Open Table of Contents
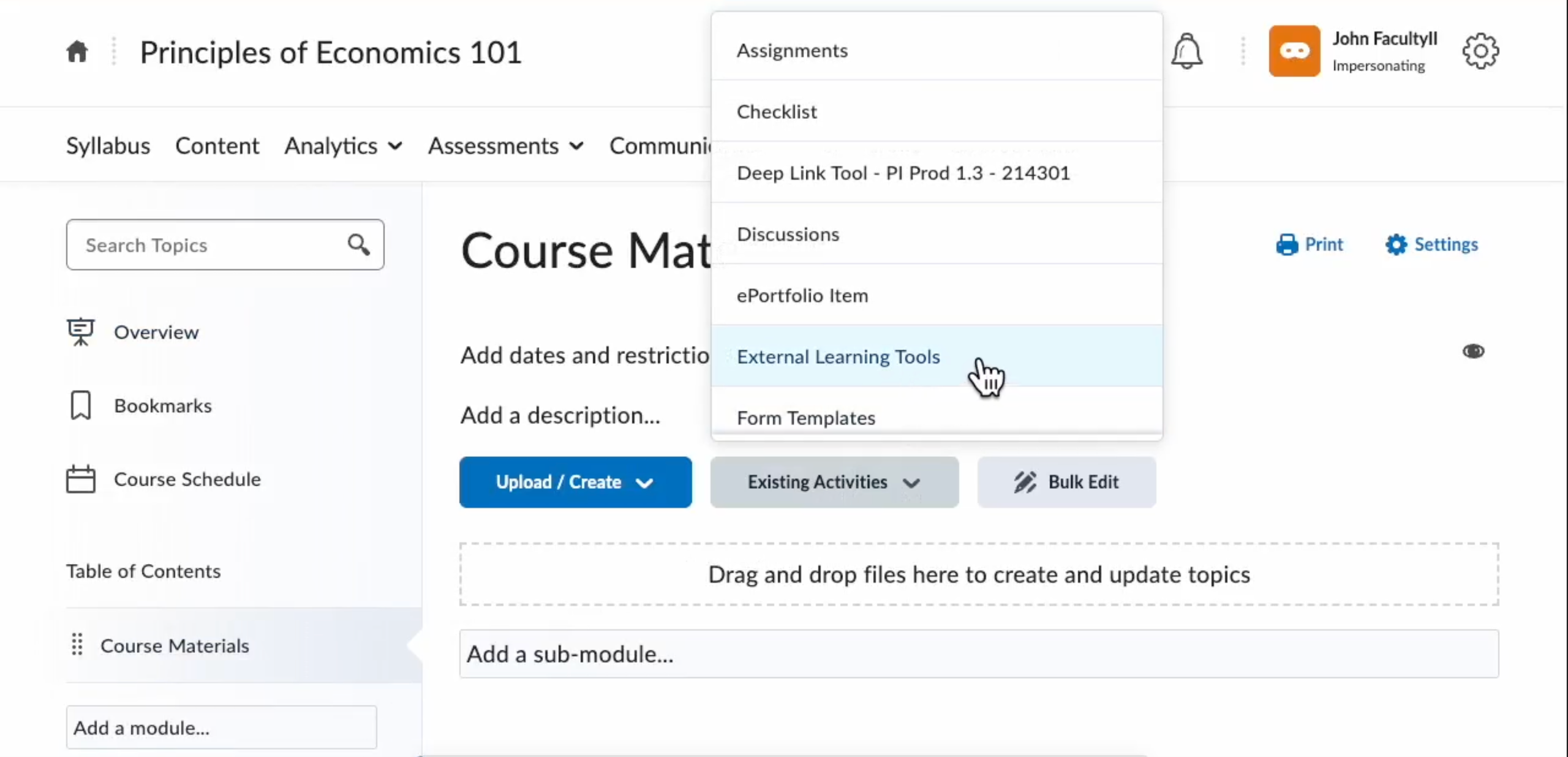Viewport: 1568px width, 757px height. pos(143,571)
